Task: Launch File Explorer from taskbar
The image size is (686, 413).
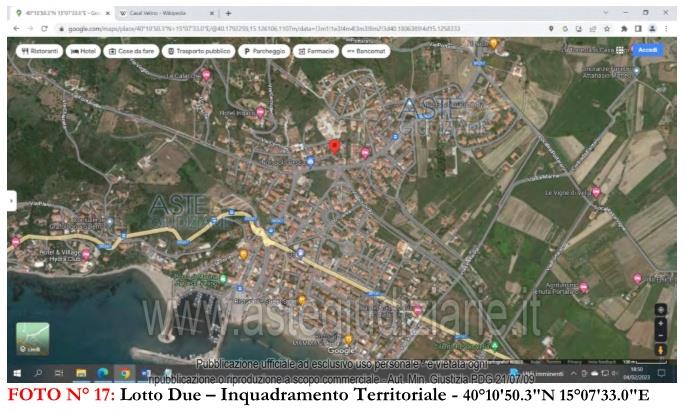Action: (81, 373)
